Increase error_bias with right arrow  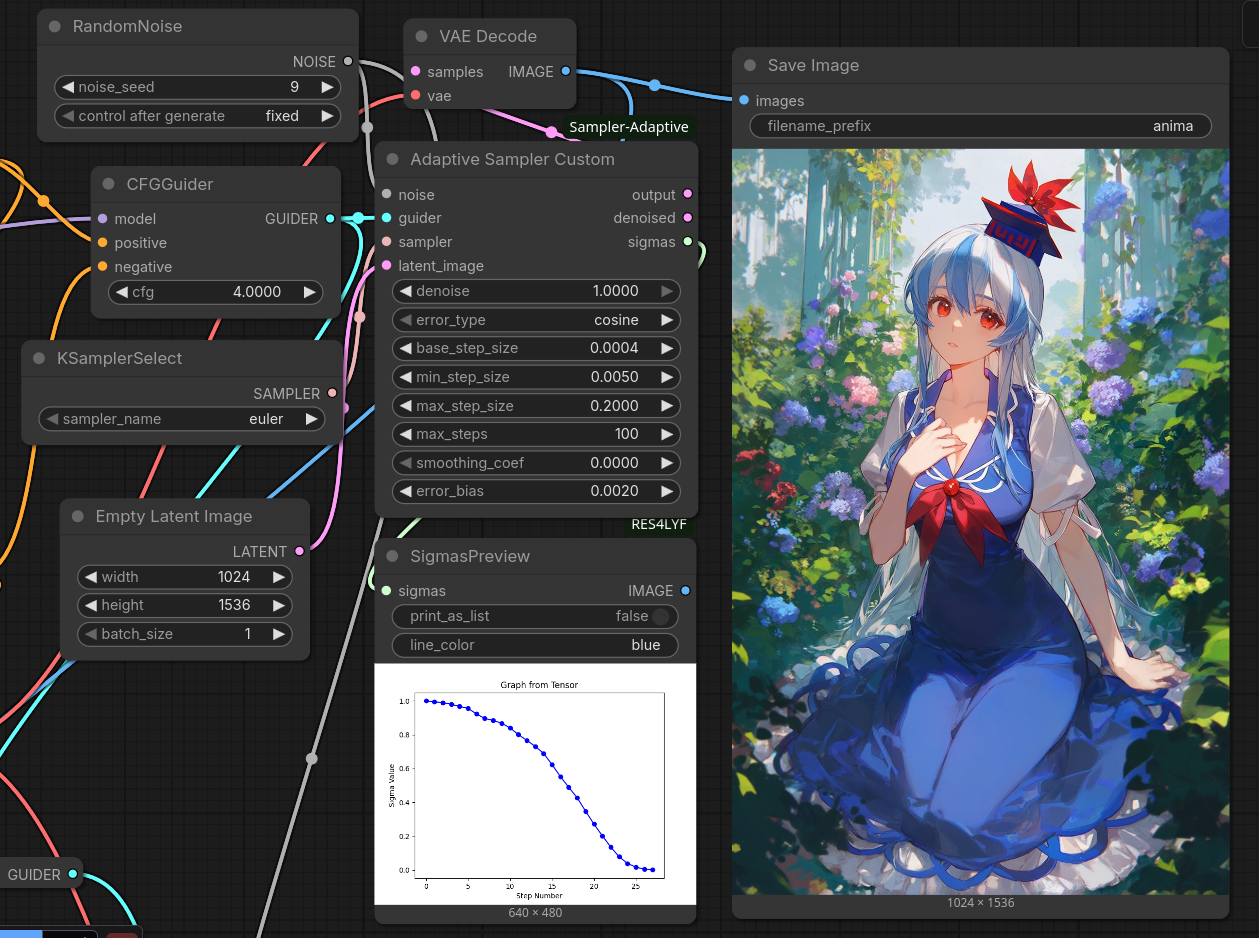(666, 491)
